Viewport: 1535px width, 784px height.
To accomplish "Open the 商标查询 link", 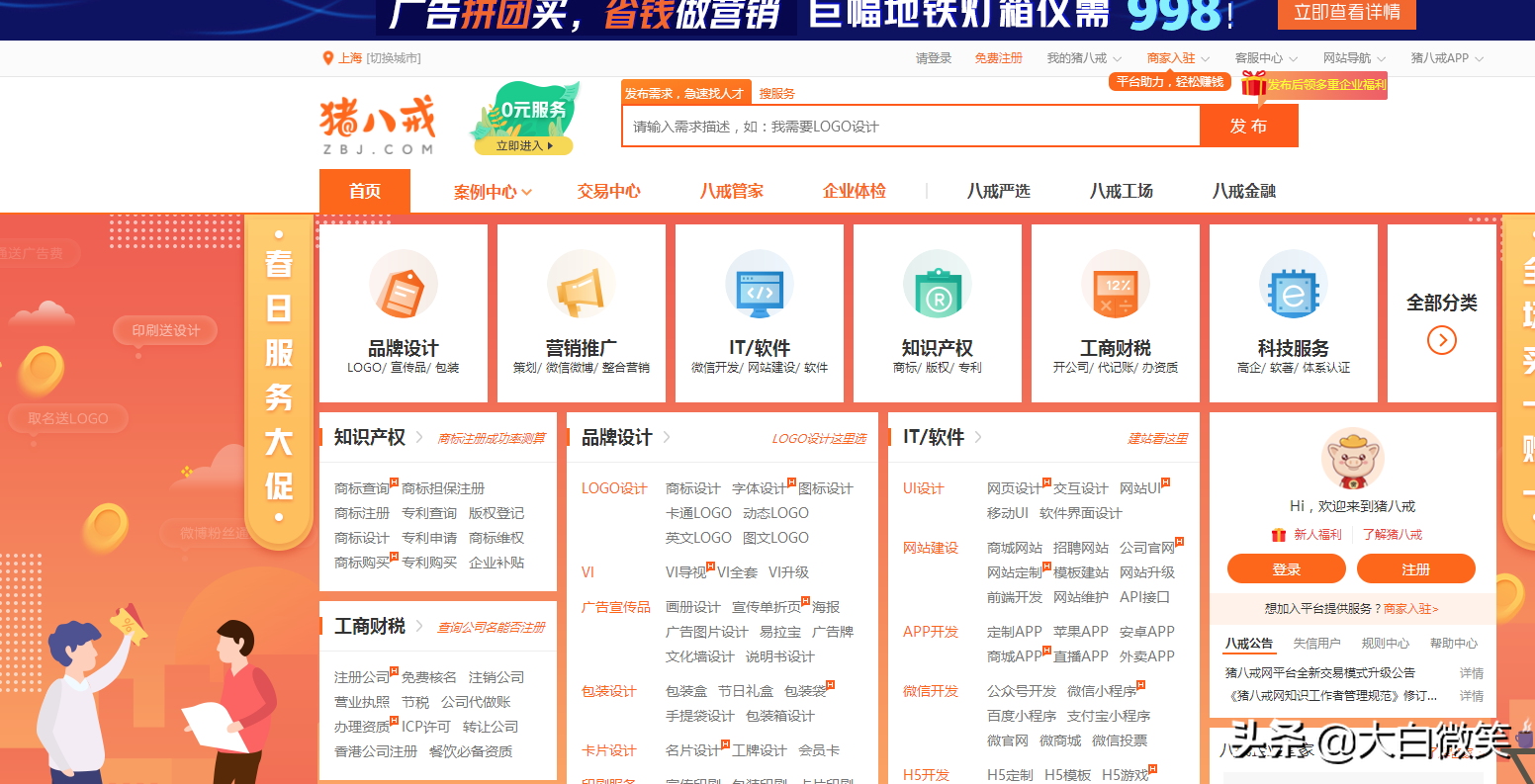I will (362, 488).
